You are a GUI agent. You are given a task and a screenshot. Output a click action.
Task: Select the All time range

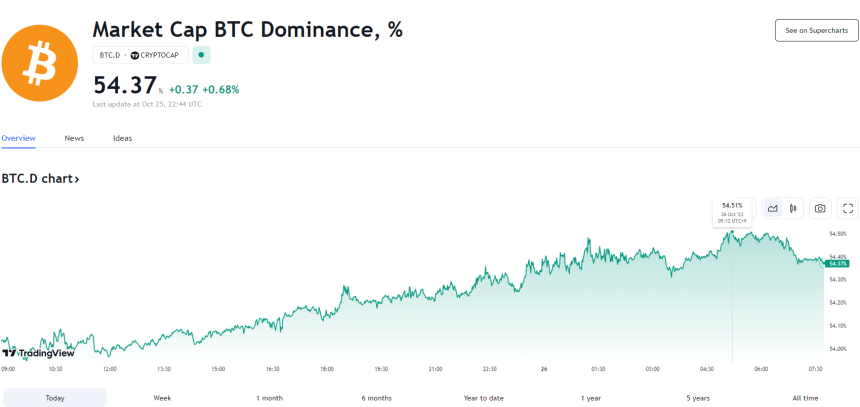pos(805,398)
